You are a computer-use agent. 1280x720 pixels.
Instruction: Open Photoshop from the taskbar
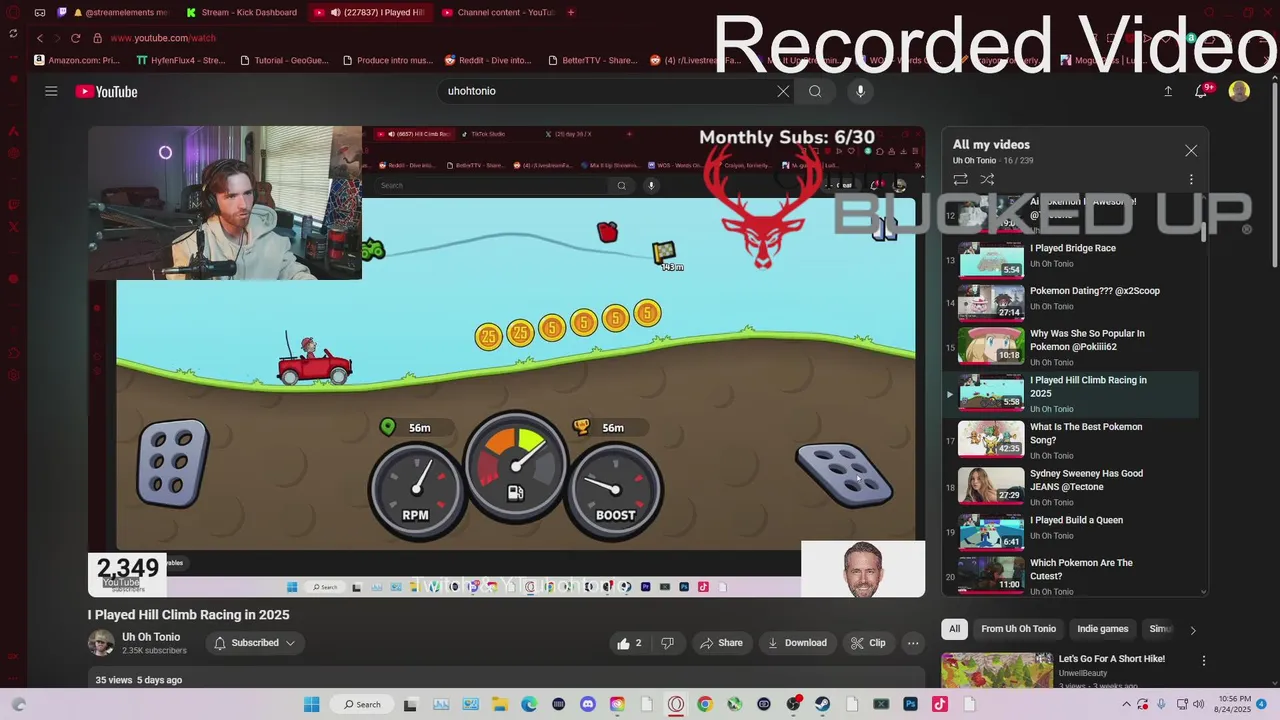(x=910, y=704)
